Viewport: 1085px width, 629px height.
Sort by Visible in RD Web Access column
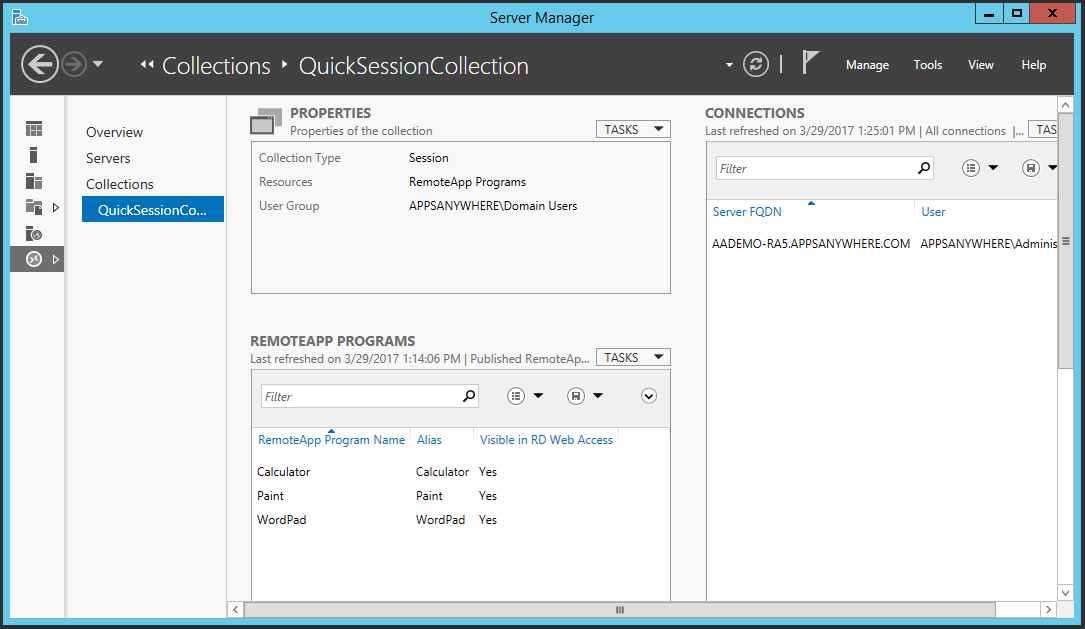point(546,439)
